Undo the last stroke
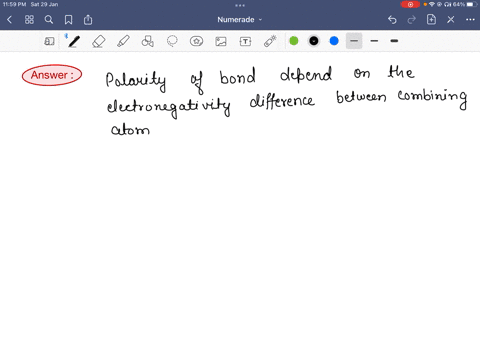Viewport: 480px width, 360px height. (392, 20)
